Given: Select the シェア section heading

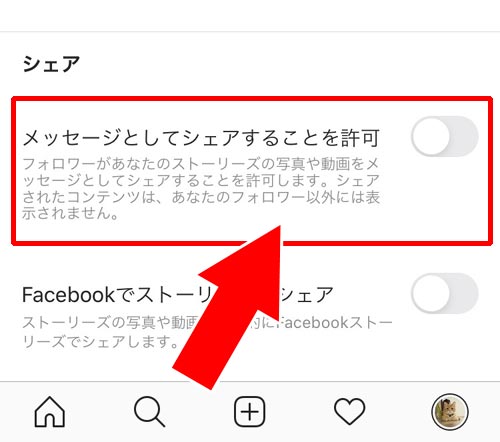Looking at the screenshot, I should (51, 64).
